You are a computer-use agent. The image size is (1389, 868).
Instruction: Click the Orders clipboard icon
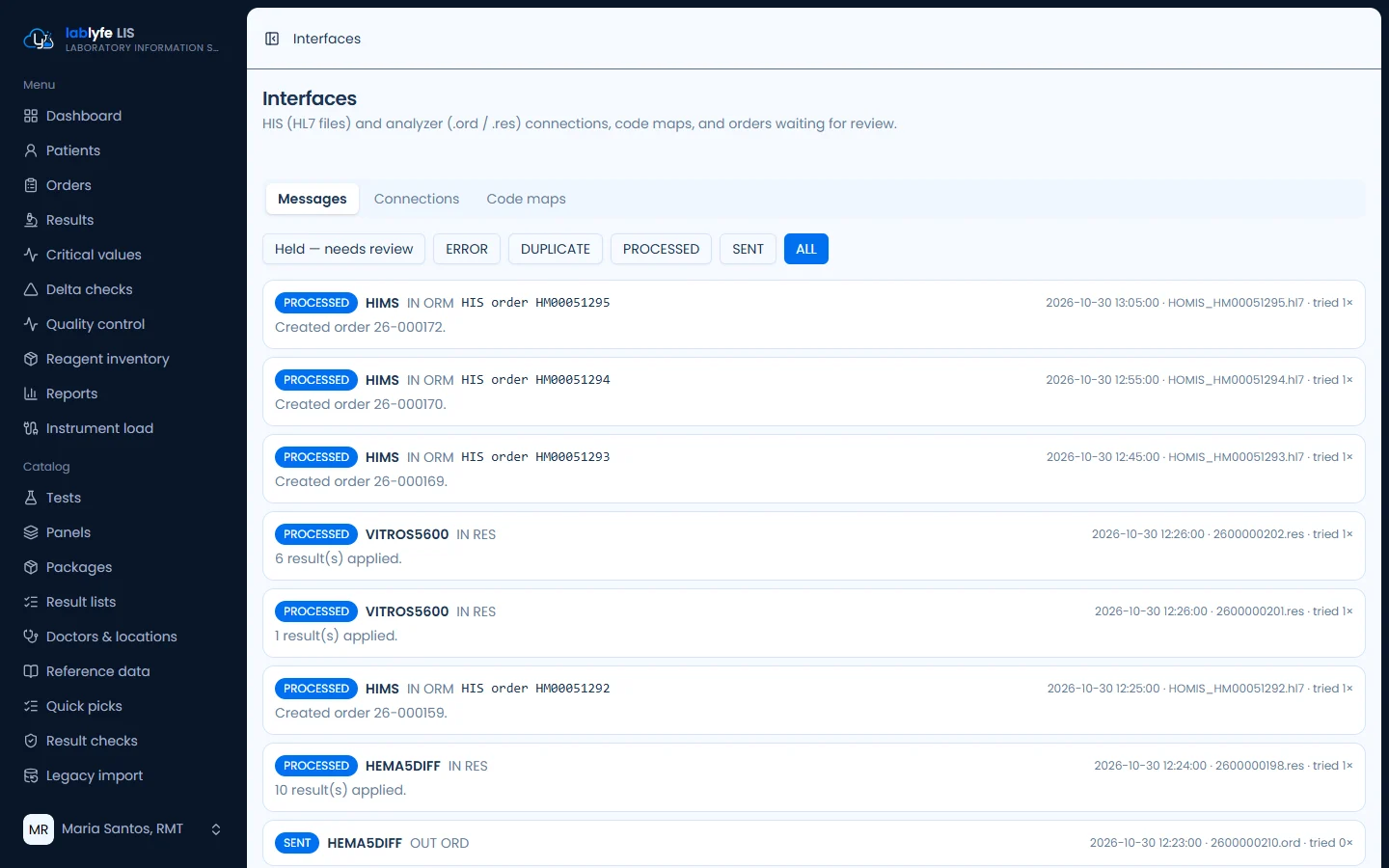pos(31,185)
